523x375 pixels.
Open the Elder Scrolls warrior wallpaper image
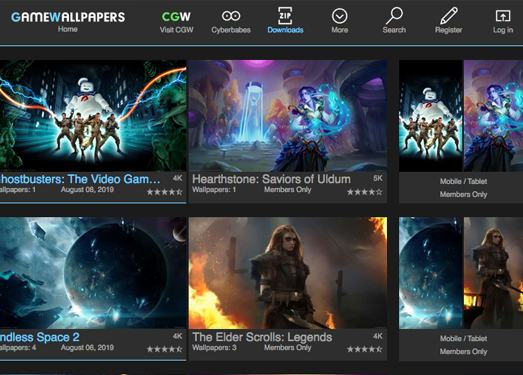pos(288,273)
